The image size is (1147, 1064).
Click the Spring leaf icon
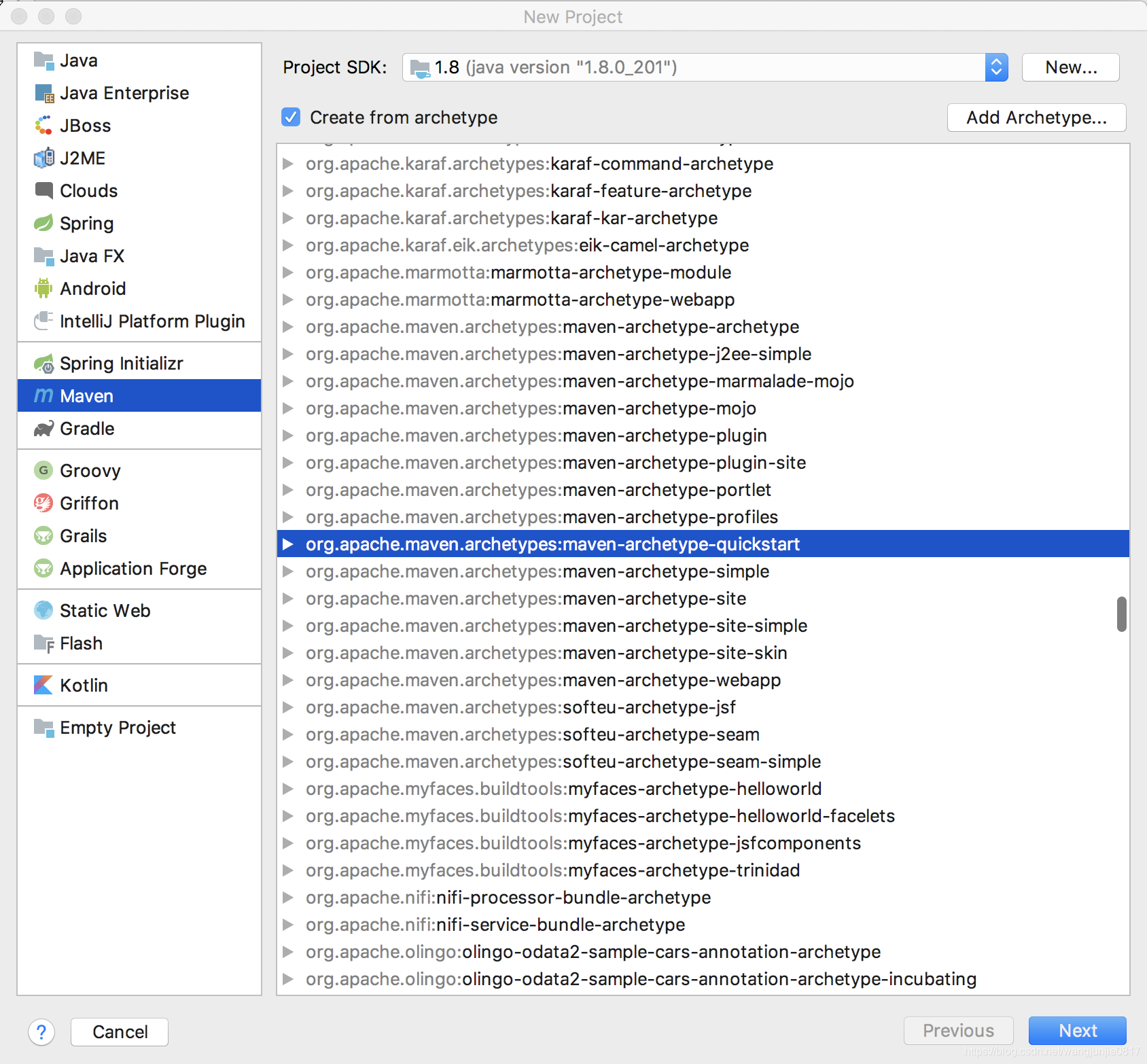click(x=43, y=224)
